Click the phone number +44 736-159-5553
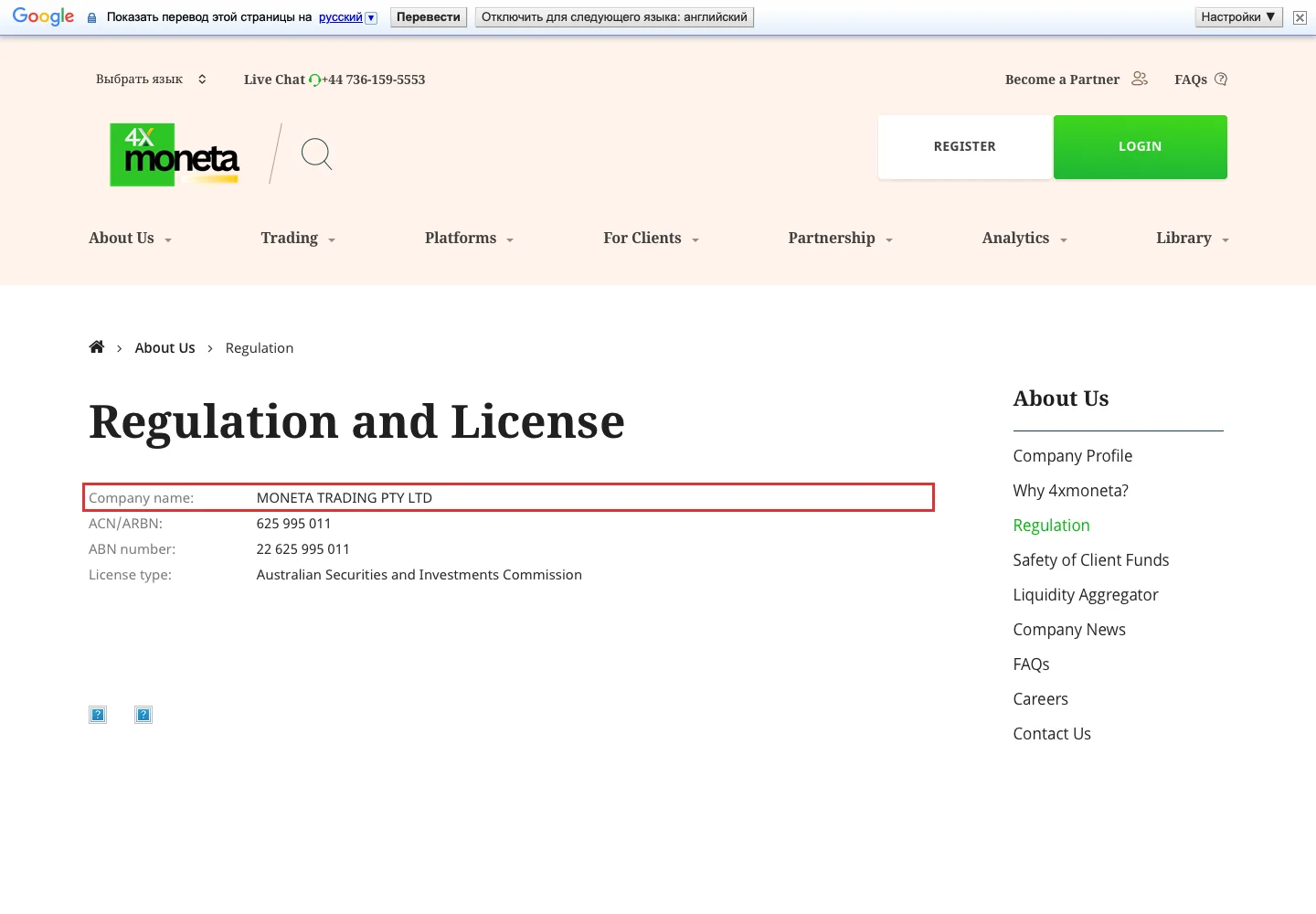The height and width of the screenshot is (914, 1316). click(x=374, y=80)
